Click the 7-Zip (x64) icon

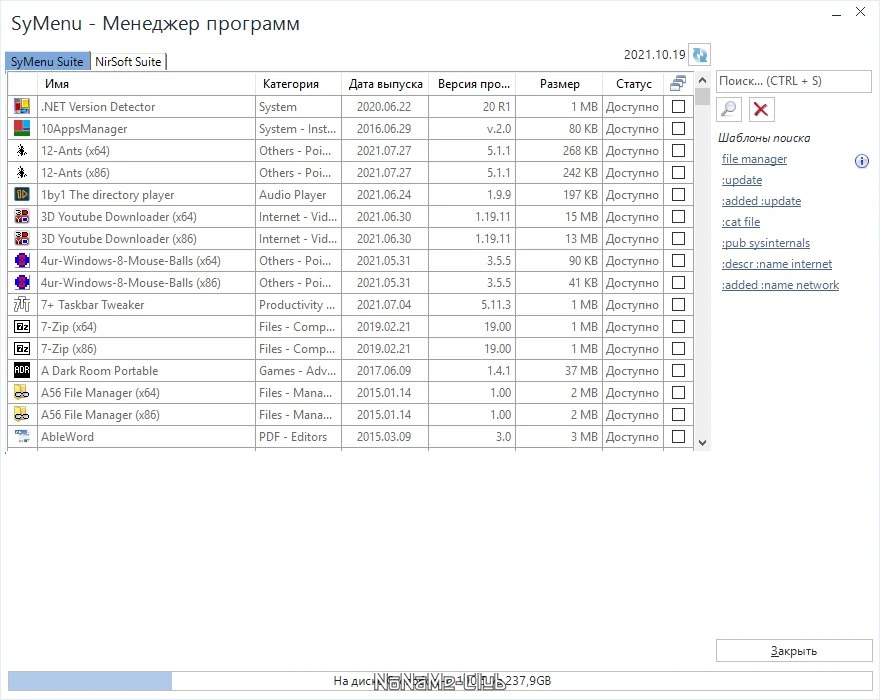pos(22,326)
